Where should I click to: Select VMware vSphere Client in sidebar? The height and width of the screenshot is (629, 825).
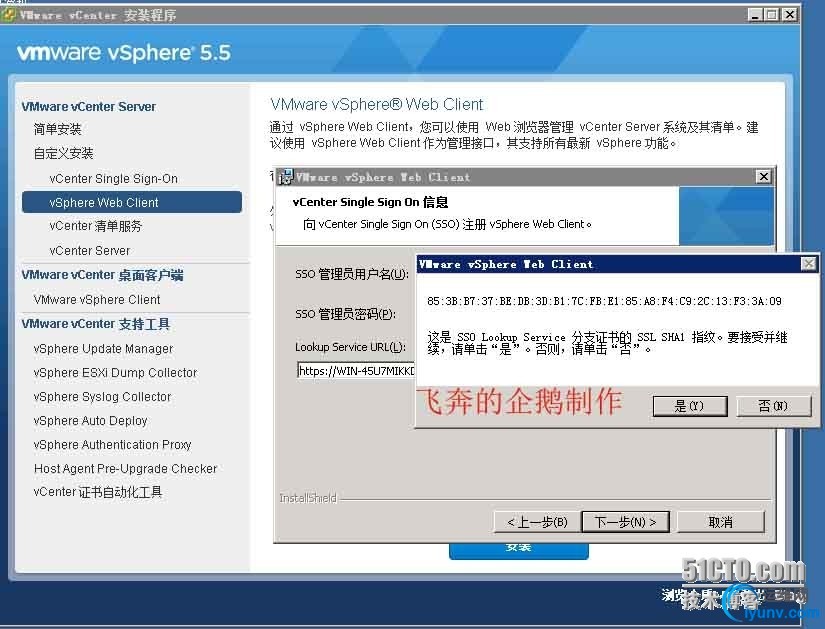coord(97,299)
